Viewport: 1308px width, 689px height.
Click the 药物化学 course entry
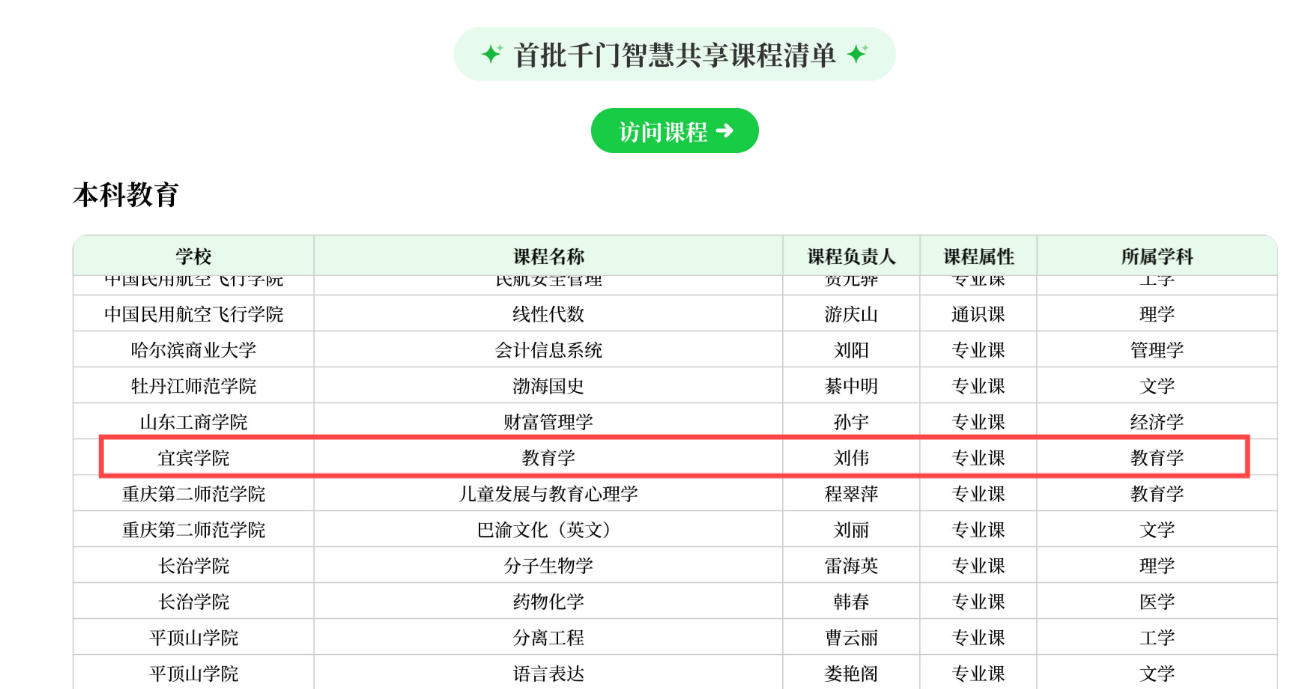click(x=548, y=602)
